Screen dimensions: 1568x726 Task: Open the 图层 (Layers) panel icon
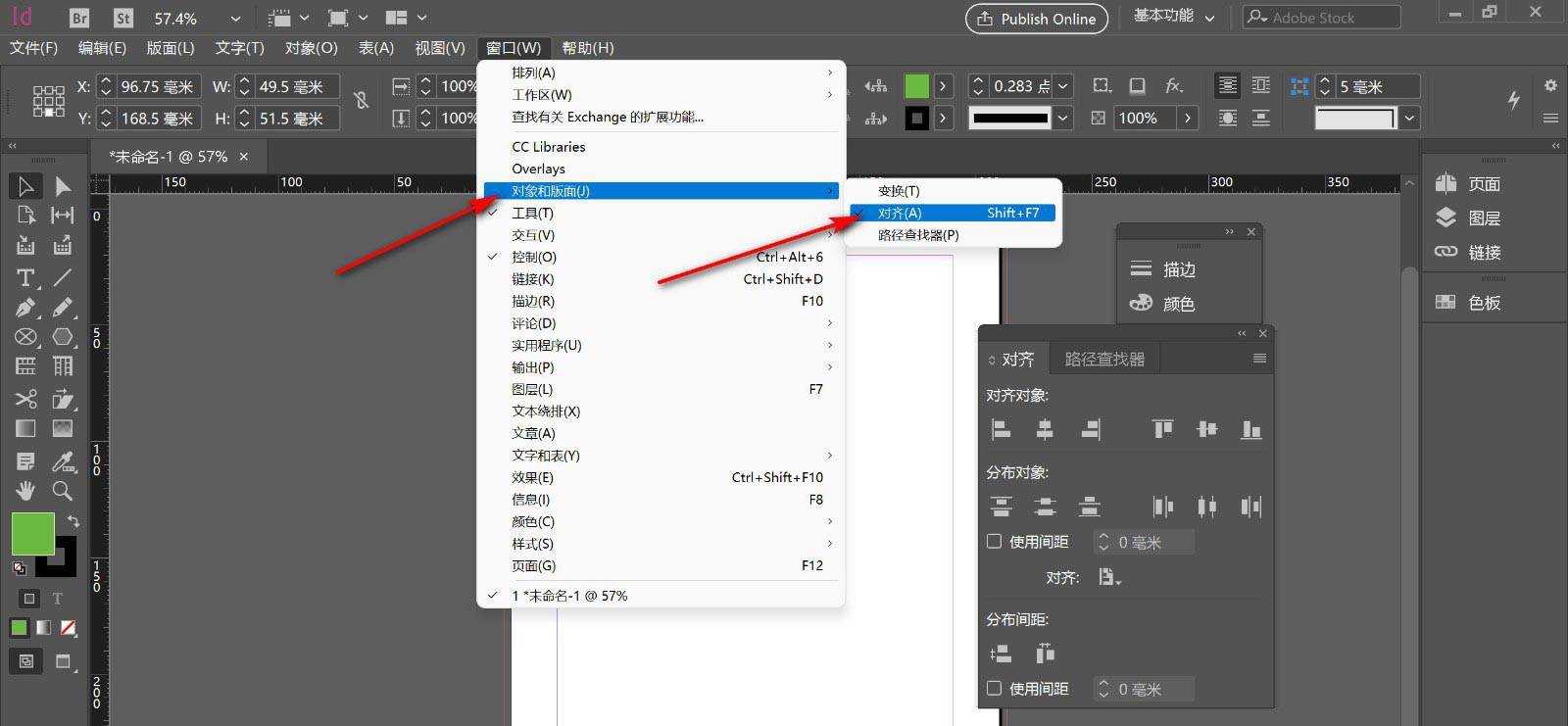1468,218
